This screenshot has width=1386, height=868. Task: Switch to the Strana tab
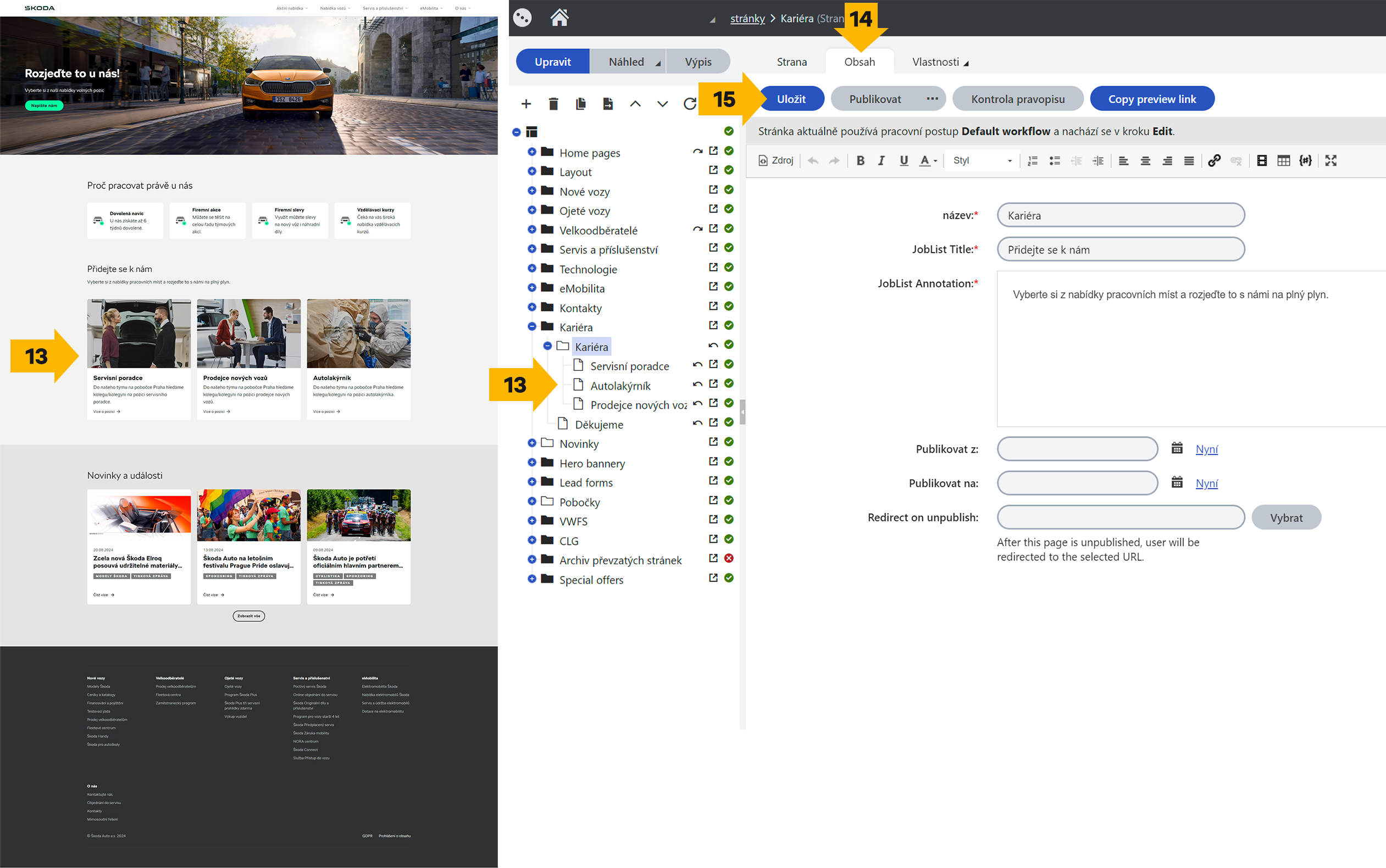(x=791, y=62)
